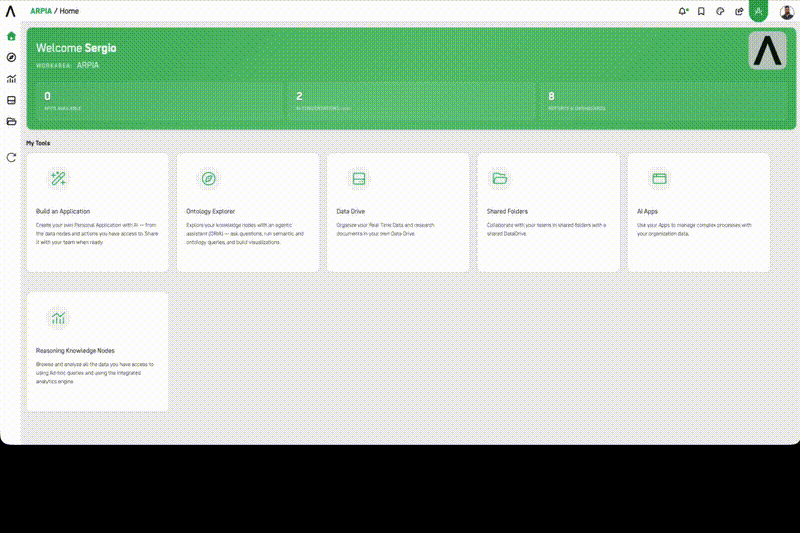Click the compass icon on the Ontology Explorer card
This screenshot has height=533, width=800.
[x=209, y=179]
